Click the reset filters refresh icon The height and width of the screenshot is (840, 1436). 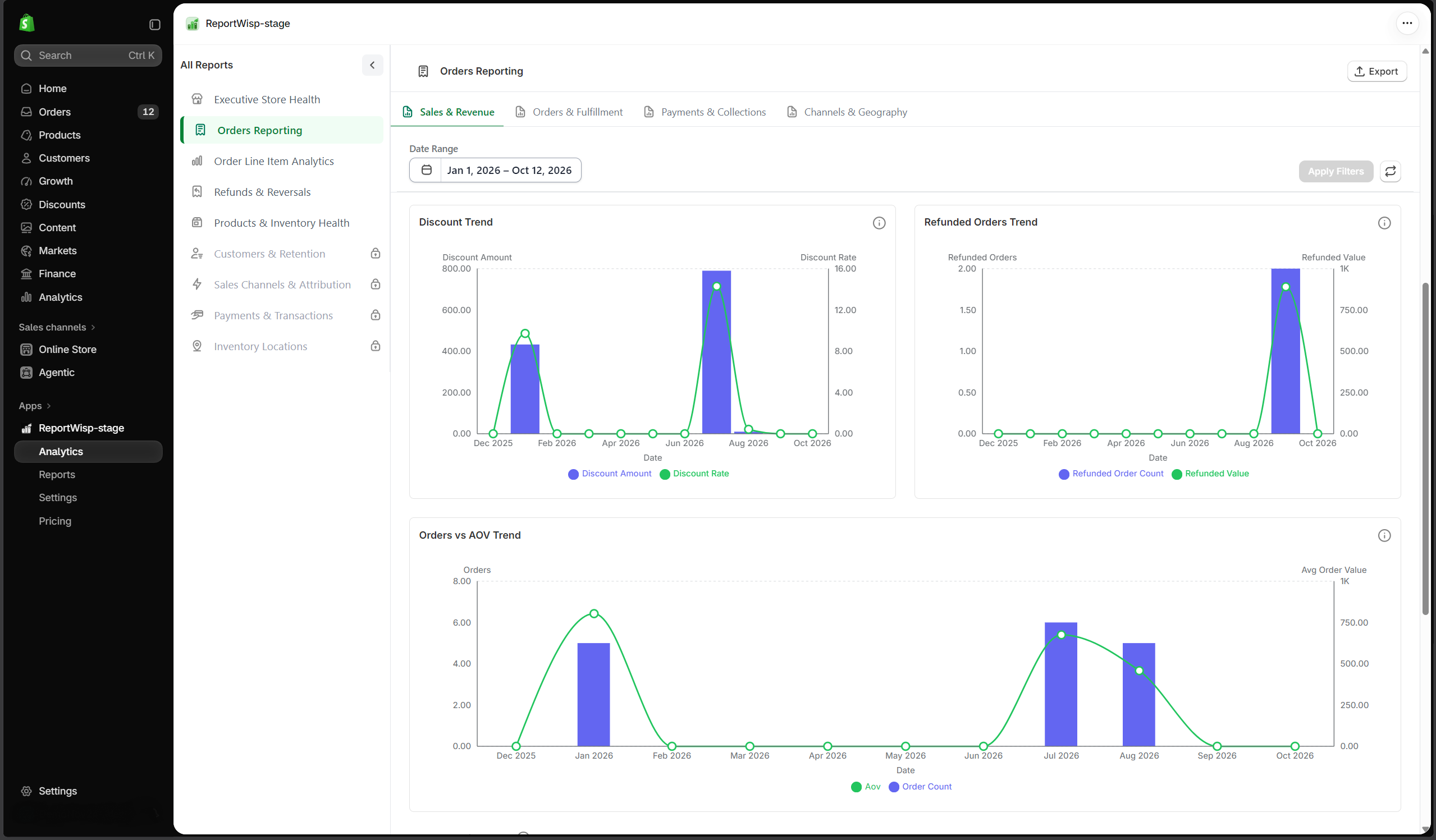coord(1391,171)
